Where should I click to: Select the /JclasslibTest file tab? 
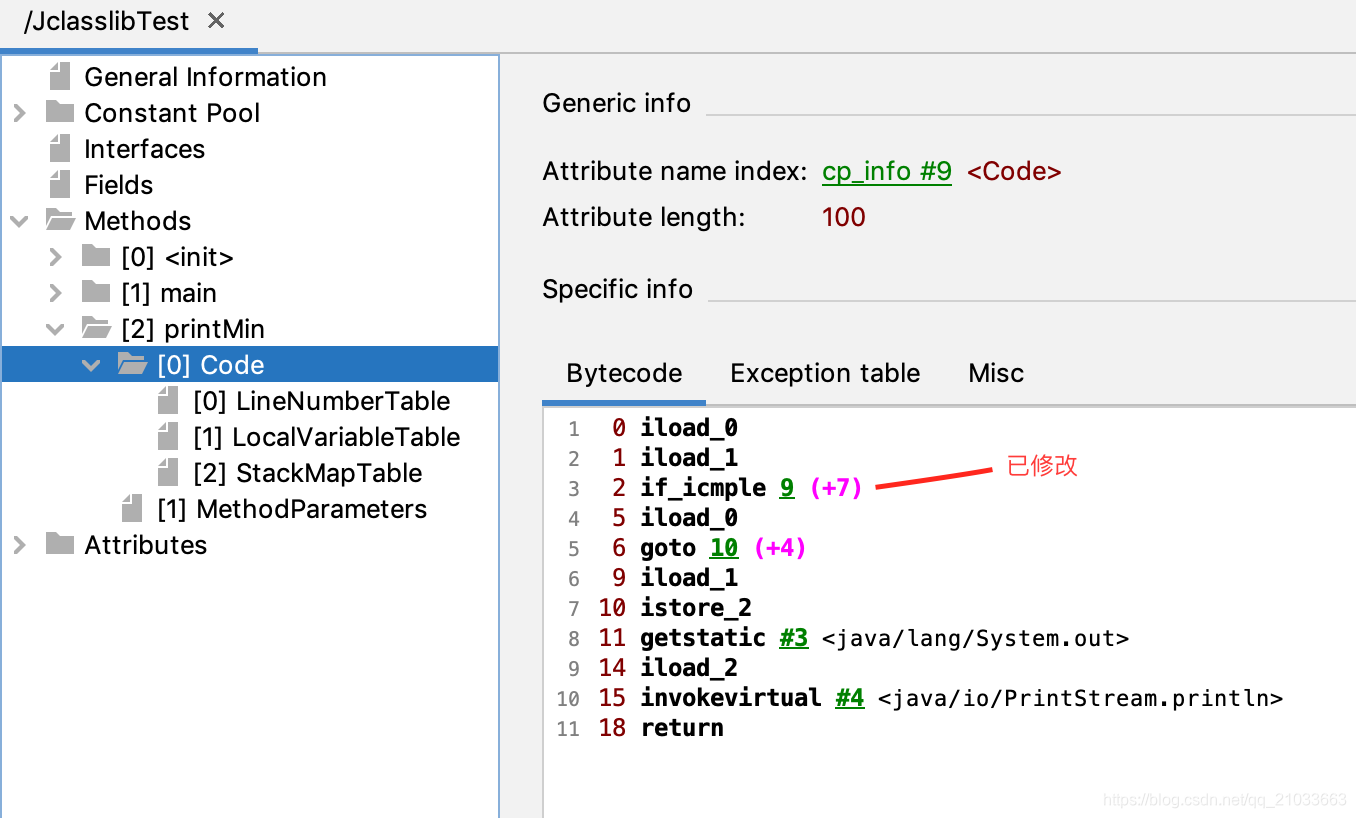click(x=107, y=21)
